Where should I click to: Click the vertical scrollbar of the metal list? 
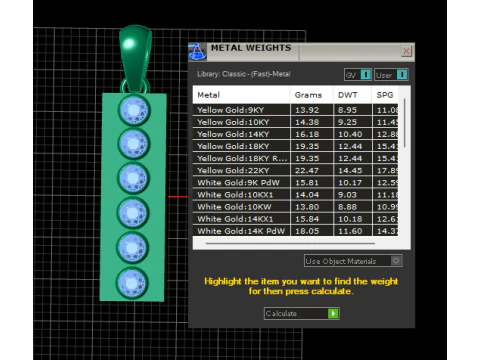click(x=405, y=123)
